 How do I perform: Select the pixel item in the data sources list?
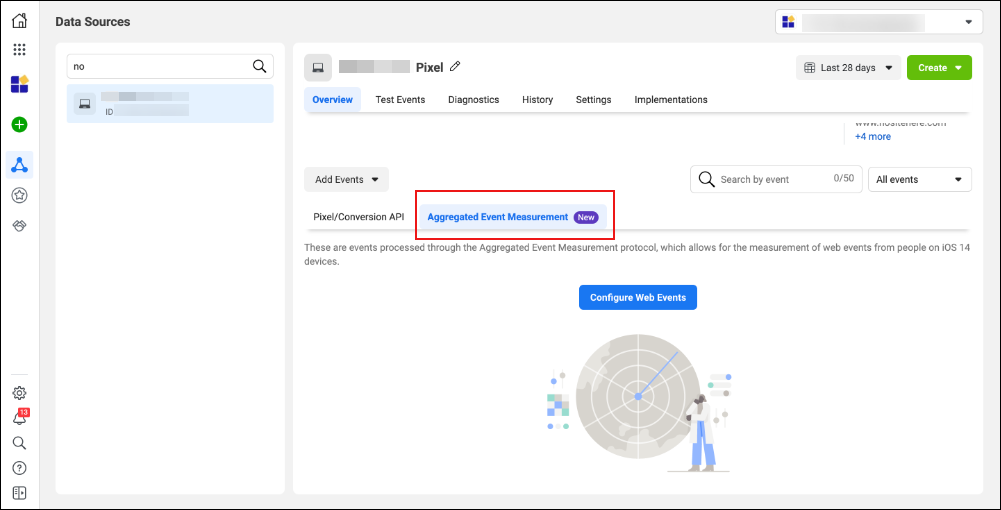tap(170, 103)
